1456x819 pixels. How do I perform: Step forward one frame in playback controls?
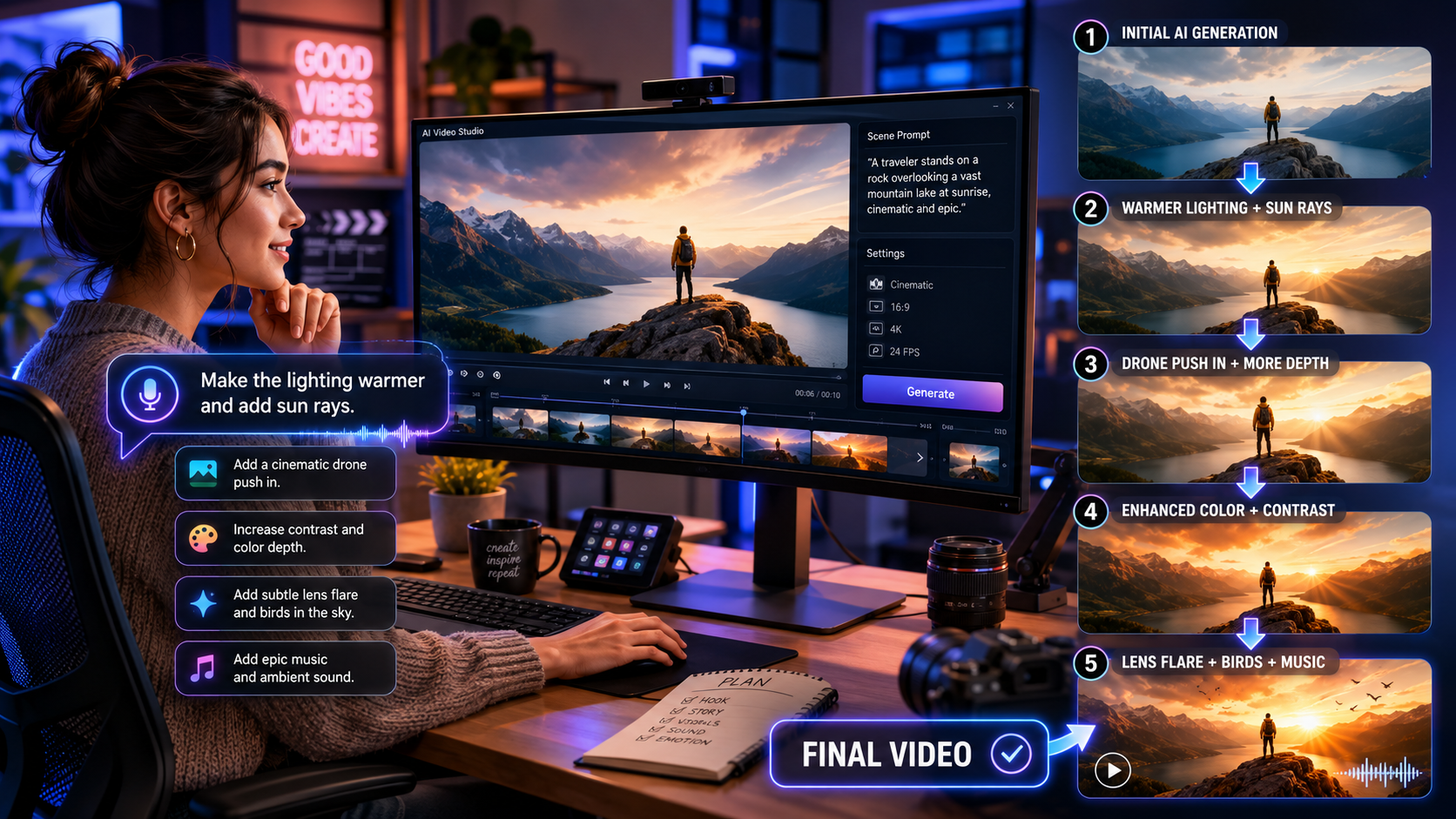[667, 385]
